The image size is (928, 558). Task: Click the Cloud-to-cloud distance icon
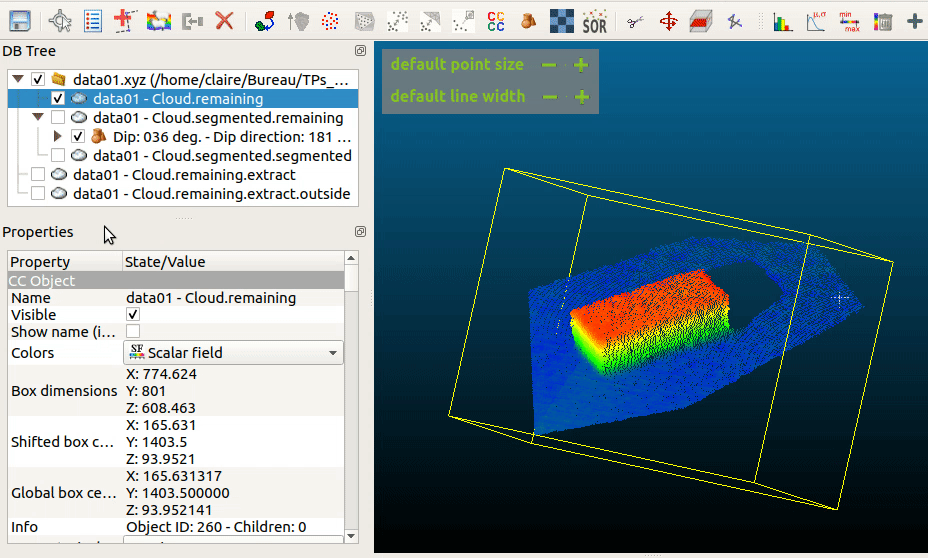coord(397,22)
